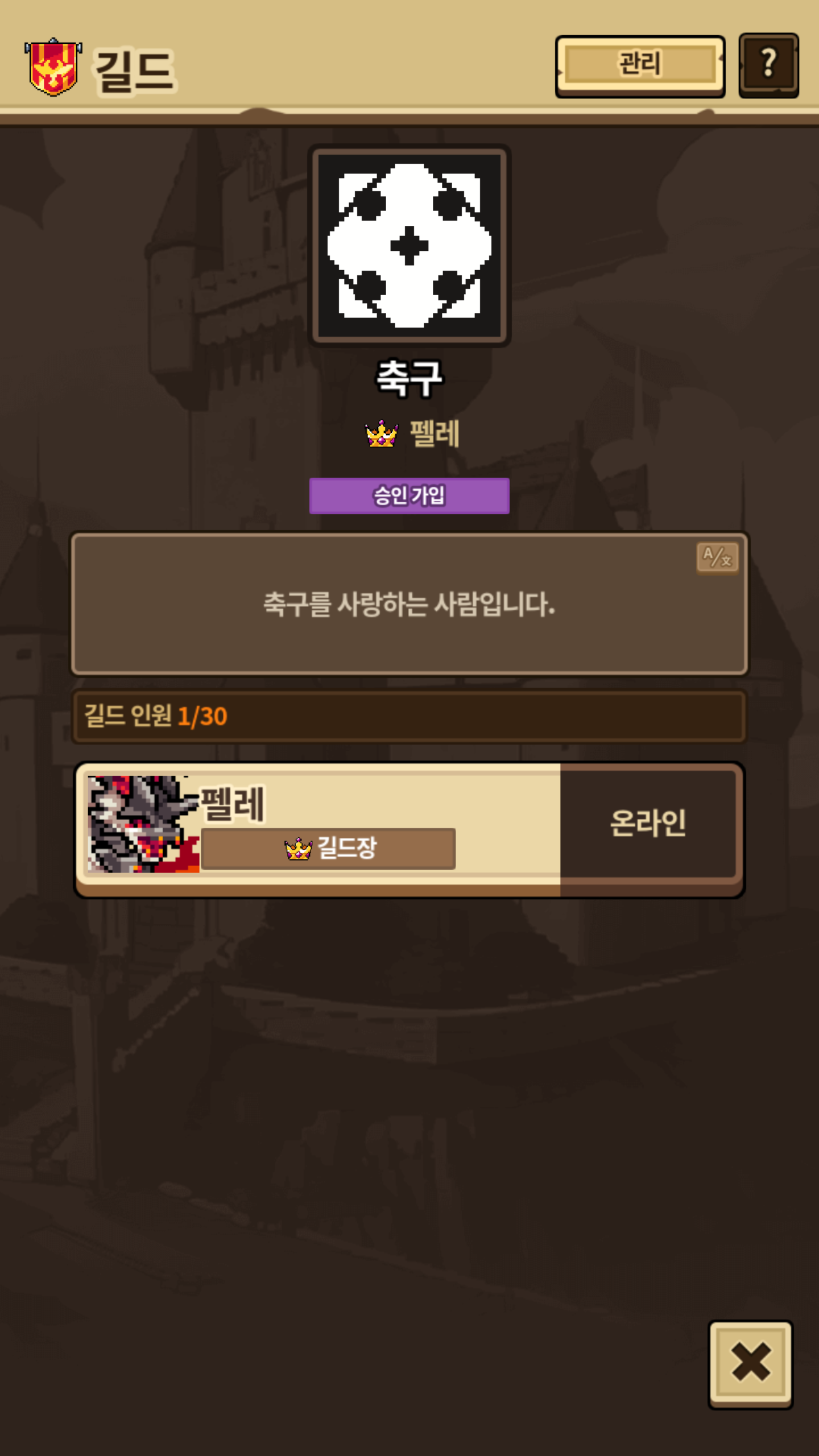
Task: Tap the orange 1/30 member count
Action: coord(202,717)
